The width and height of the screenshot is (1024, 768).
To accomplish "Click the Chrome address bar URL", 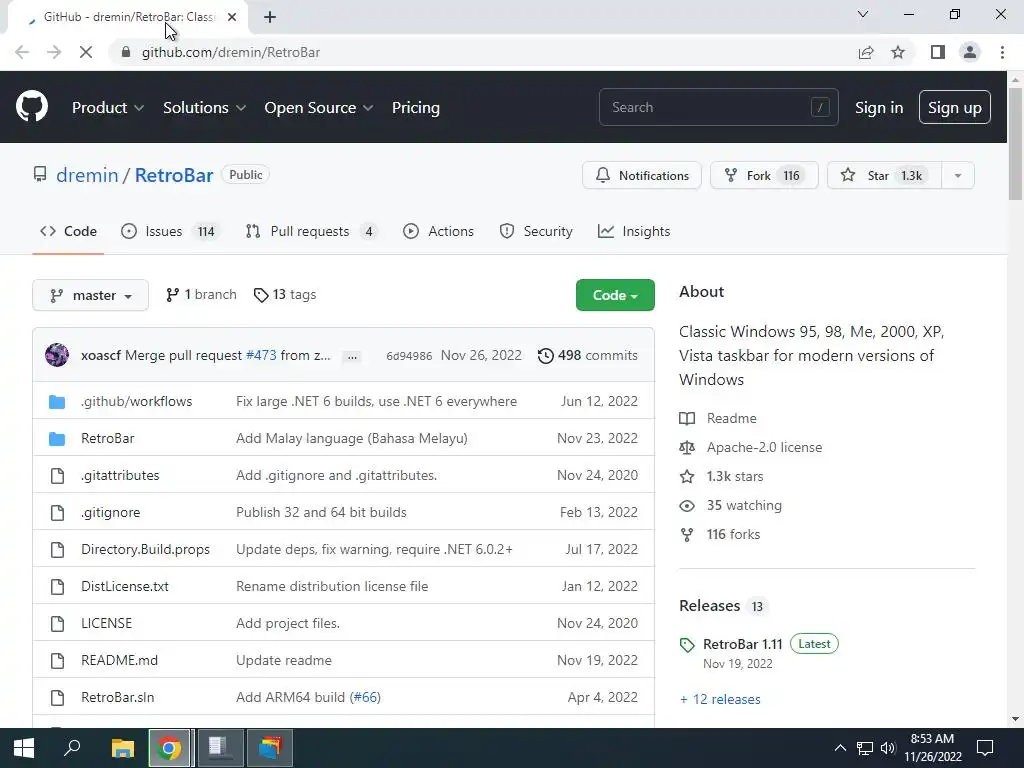I will pos(231,52).
